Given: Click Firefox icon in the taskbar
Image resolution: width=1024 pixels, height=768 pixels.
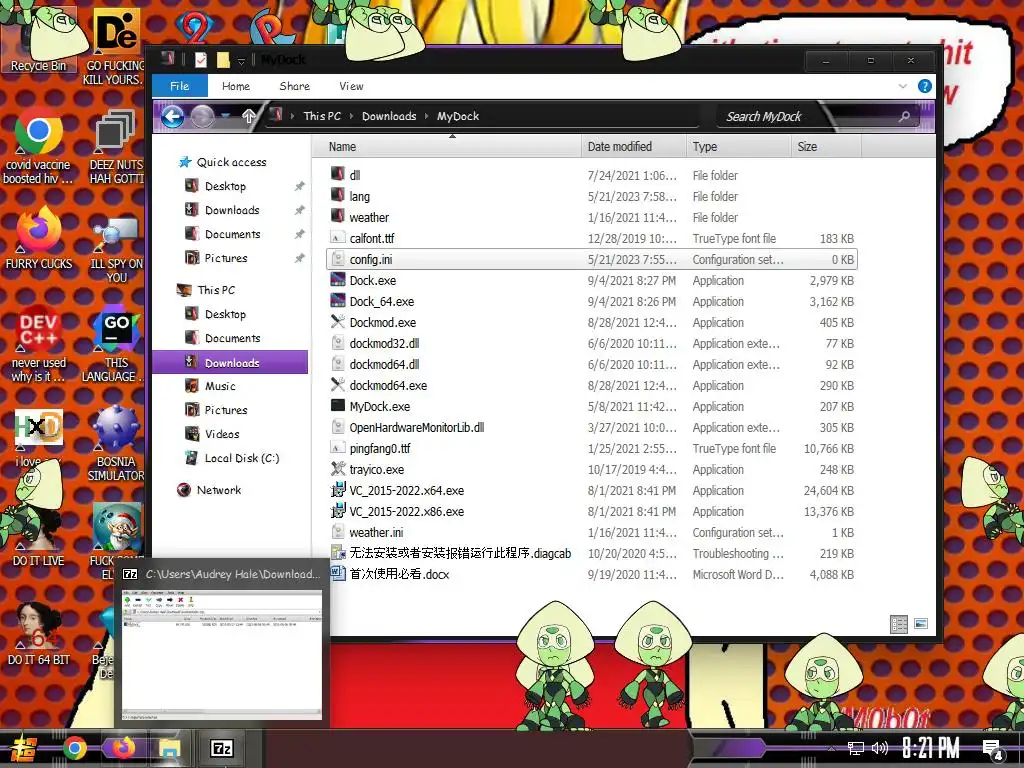Looking at the screenshot, I should point(123,748).
